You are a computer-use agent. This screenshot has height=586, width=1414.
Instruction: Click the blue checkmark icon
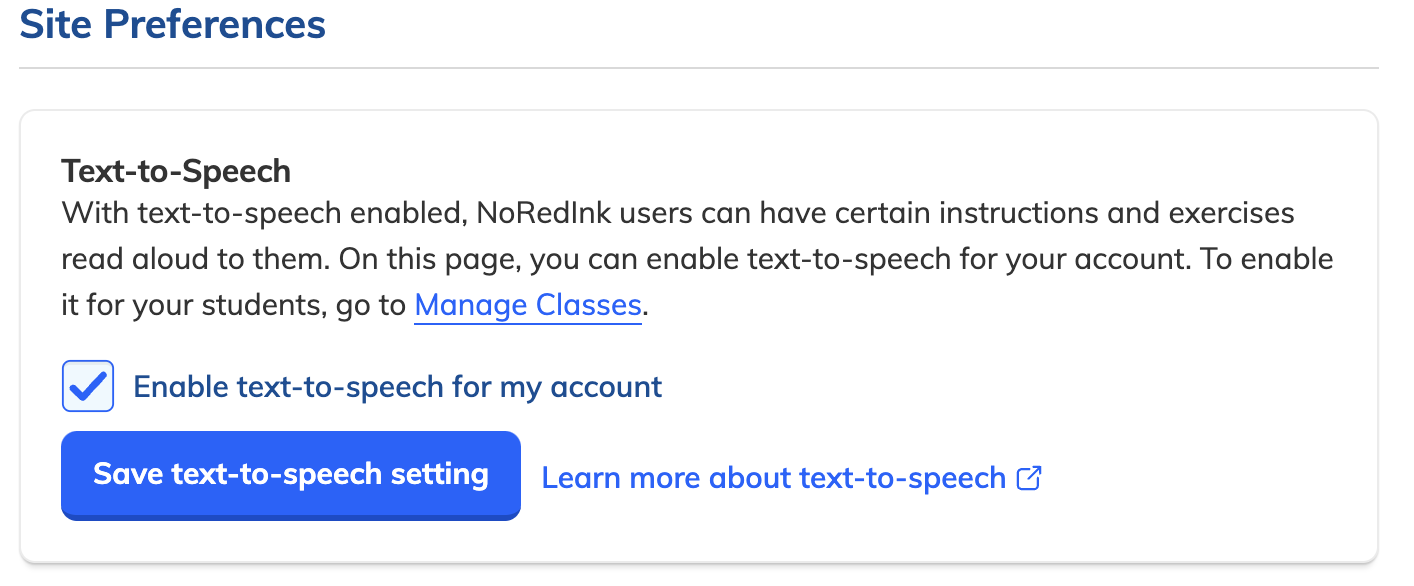coord(88,386)
